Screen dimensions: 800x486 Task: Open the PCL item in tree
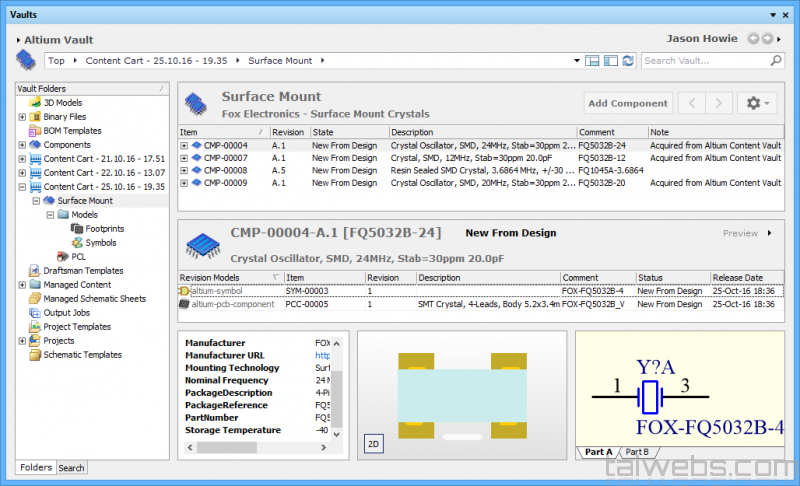click(x=78, y=256)
